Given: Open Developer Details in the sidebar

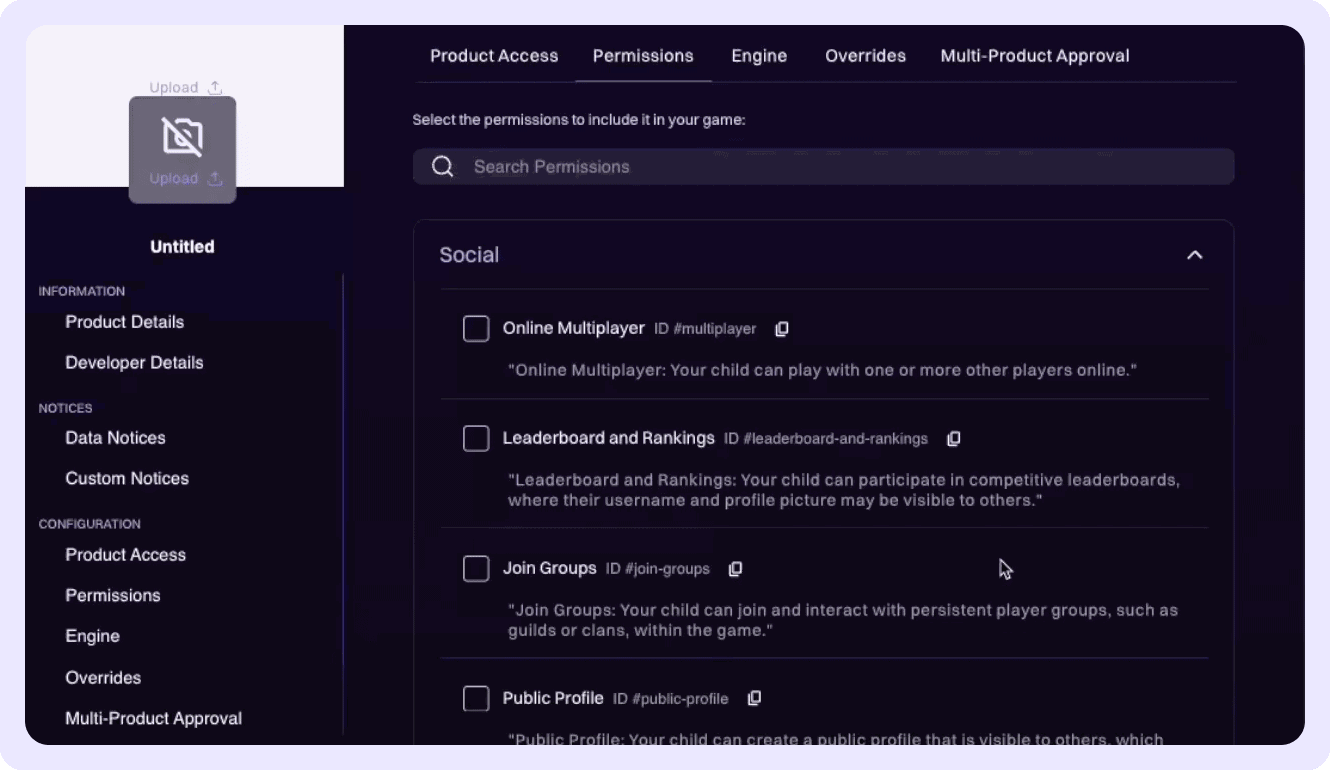Looking at the screenshot, I should [x=134, y=363].
